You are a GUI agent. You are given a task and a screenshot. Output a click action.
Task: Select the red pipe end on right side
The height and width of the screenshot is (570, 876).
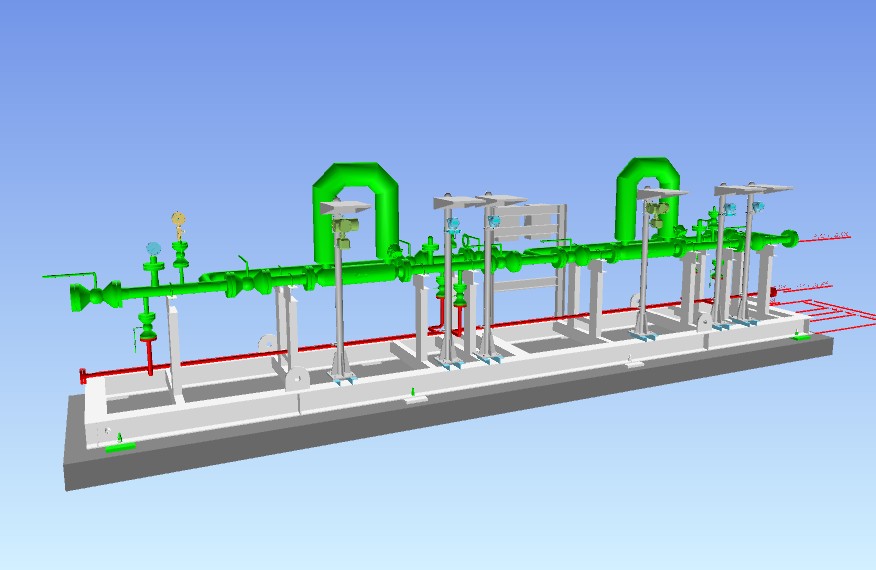(772, 291)
